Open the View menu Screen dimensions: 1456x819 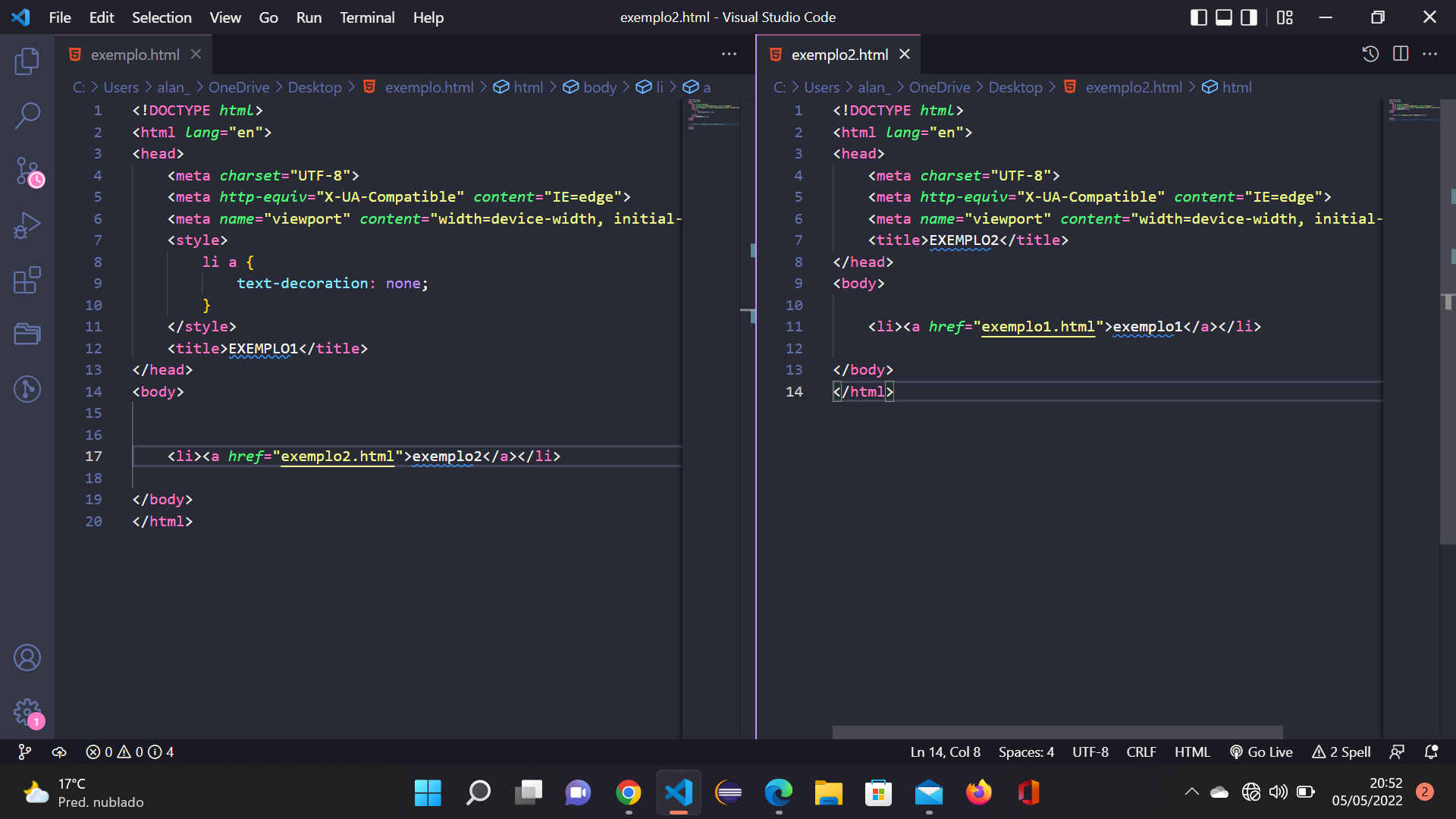coord(225,17)
